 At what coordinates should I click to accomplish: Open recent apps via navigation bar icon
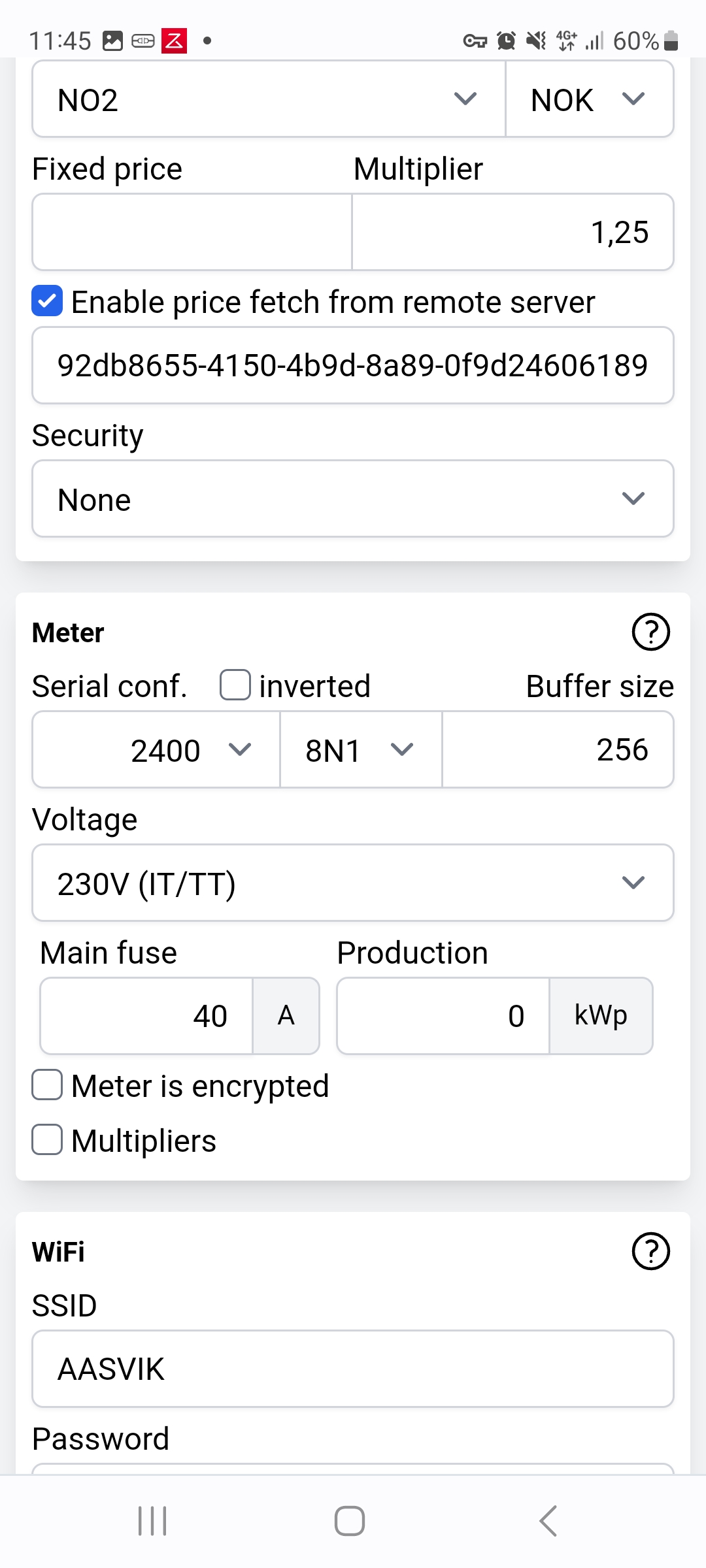(x=152, y=1520)
